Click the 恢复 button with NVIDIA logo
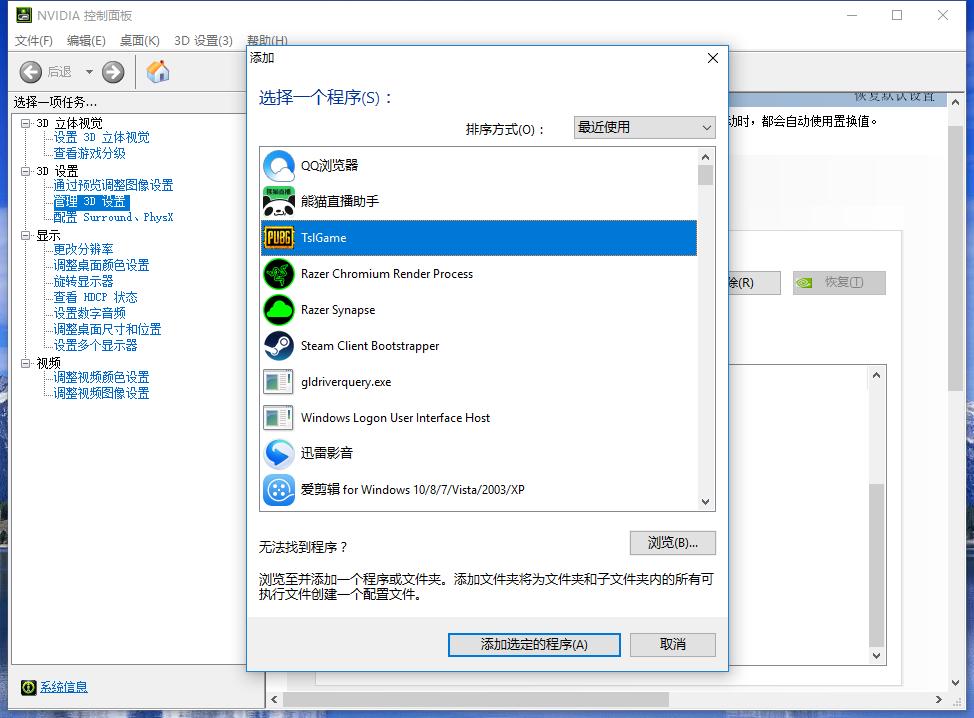Image resolution: width=974 pixels, height=718 pixels. [x=839, y=283]
